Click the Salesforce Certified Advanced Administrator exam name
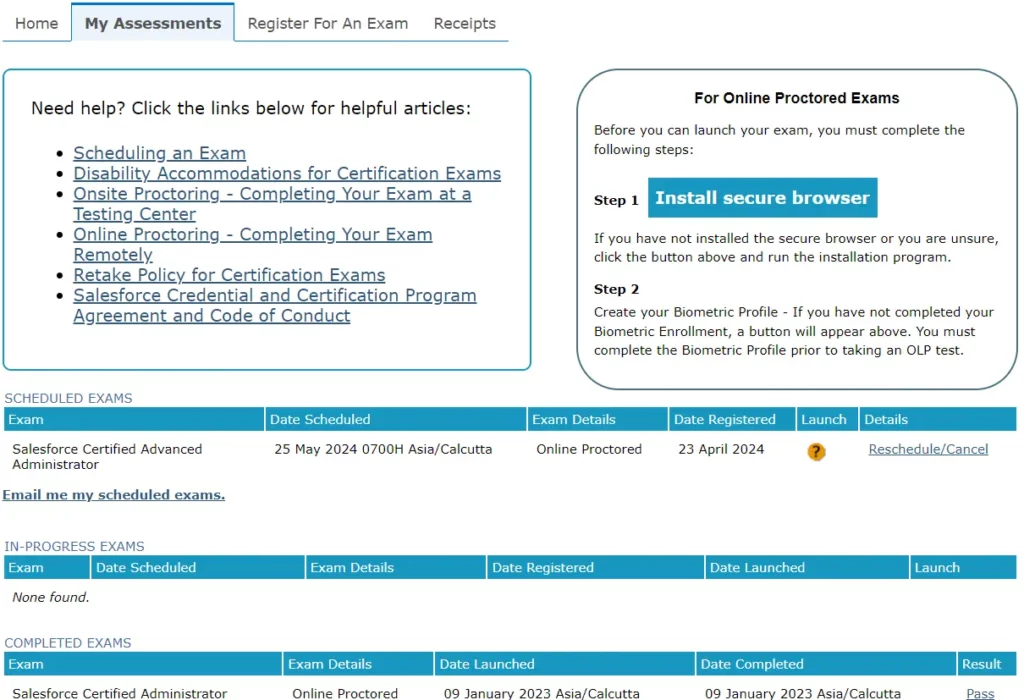Viewport: 1024px width, 700px height. click(107, 456)
